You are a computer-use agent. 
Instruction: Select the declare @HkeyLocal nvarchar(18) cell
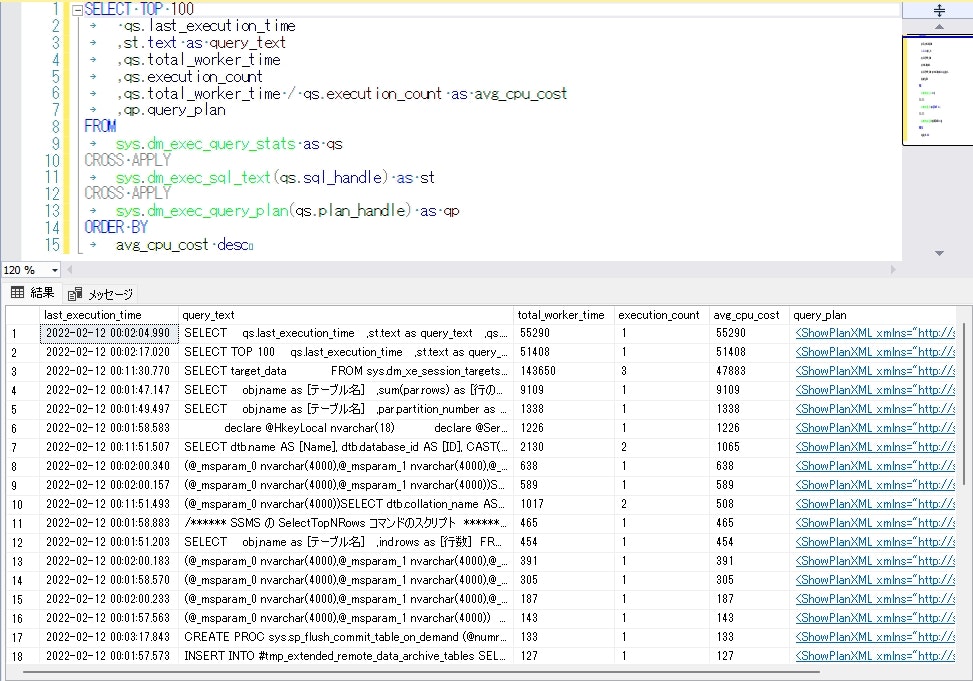pyautogui.click(x=346, y=428)
